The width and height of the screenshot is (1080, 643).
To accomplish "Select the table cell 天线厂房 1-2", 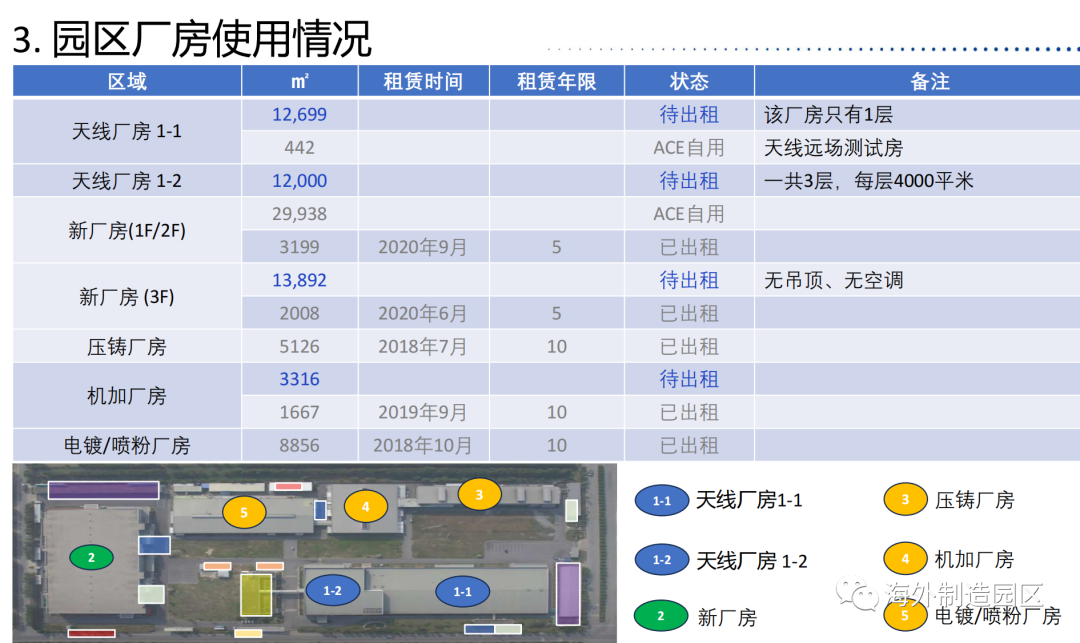I will (127, 180).
